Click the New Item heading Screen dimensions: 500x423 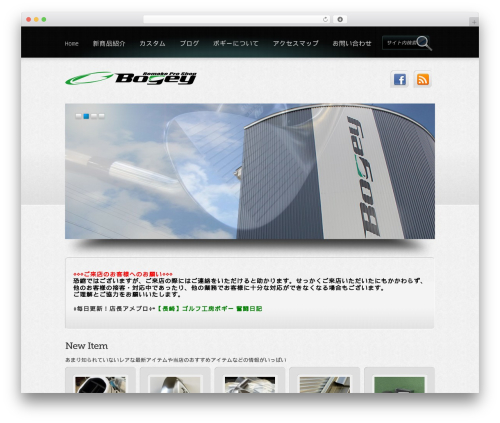pos(87,346)
